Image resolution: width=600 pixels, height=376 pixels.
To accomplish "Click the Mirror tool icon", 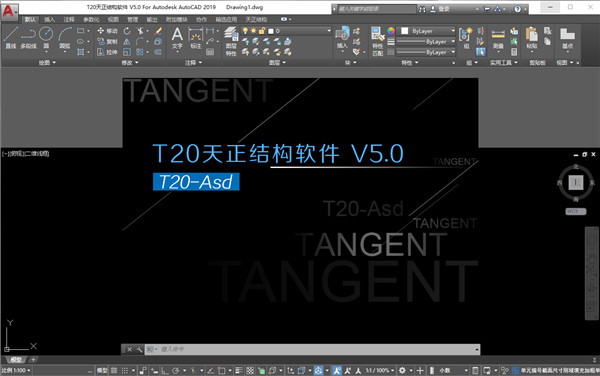I will 127,41.
